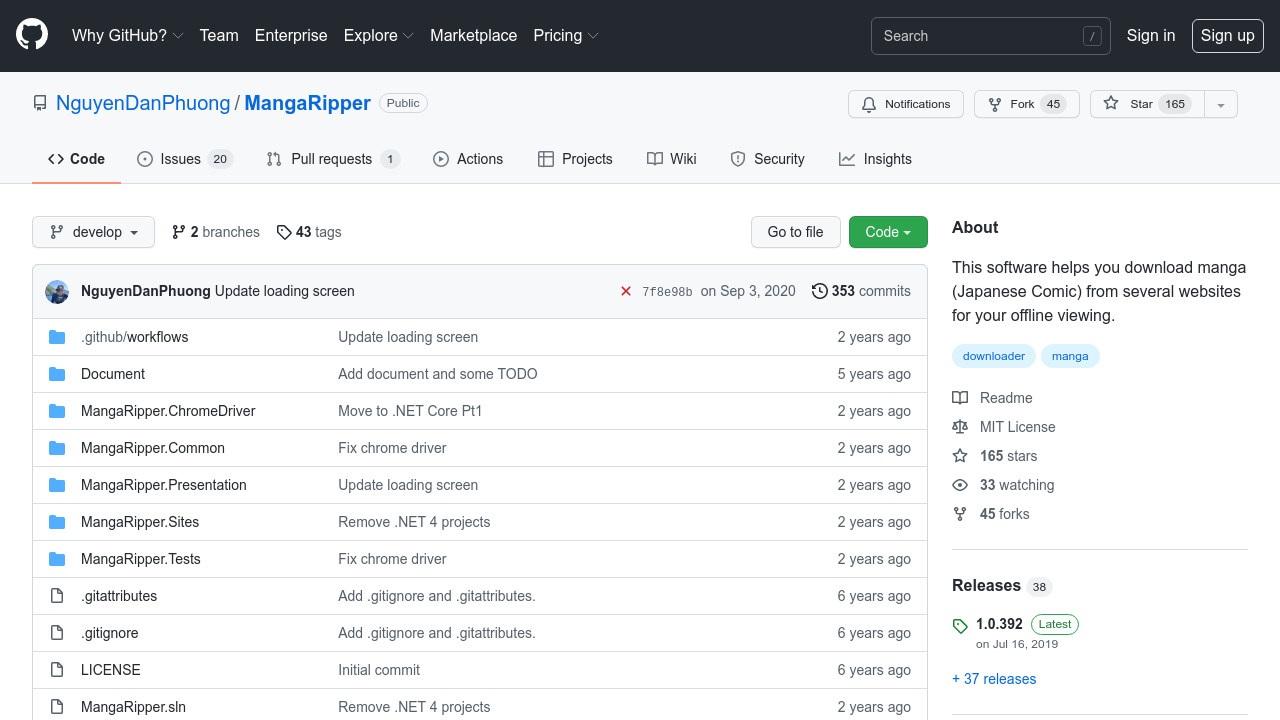Click the Team link in header
This screenshot has width=1280, height=720.
coord(219,35)
